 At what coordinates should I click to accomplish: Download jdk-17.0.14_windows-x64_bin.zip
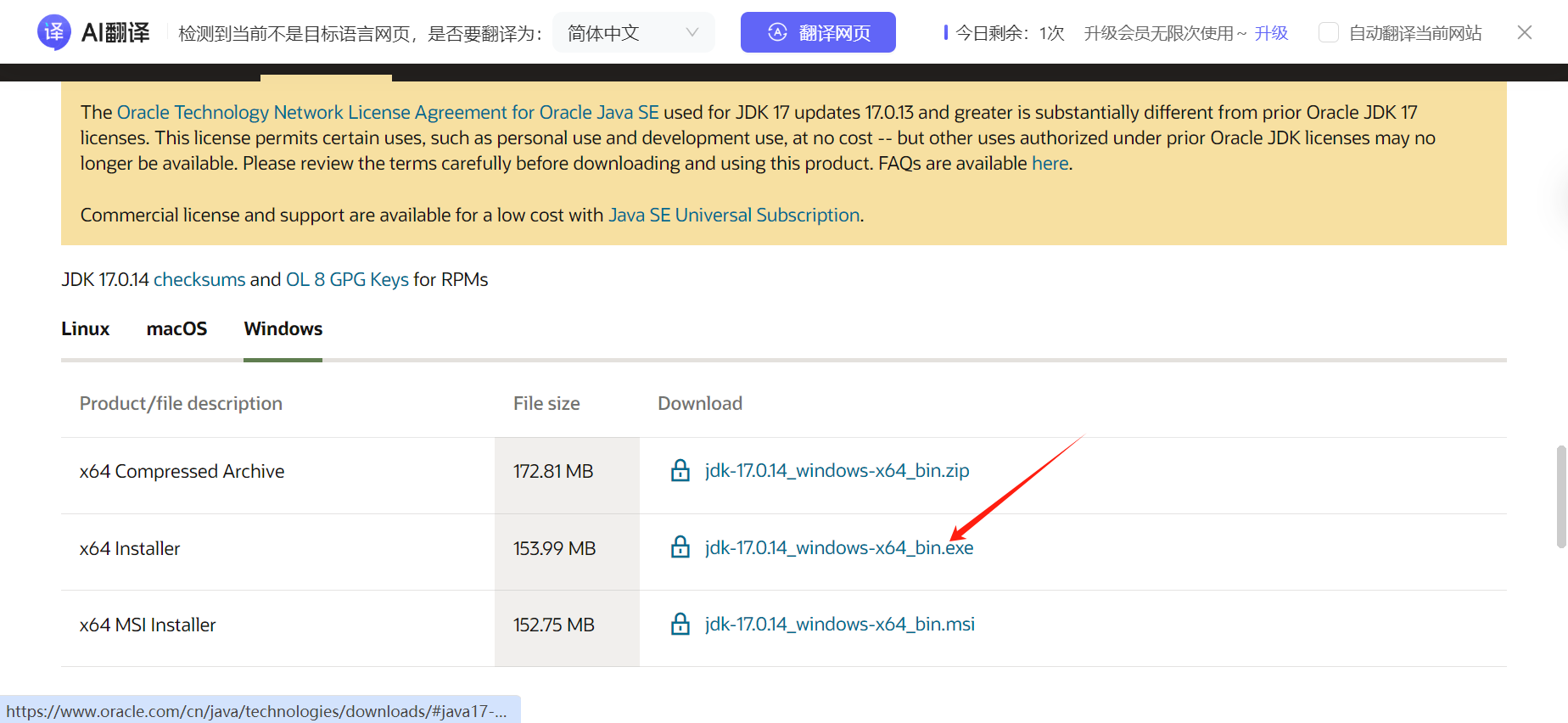click(x=837, y=470)
